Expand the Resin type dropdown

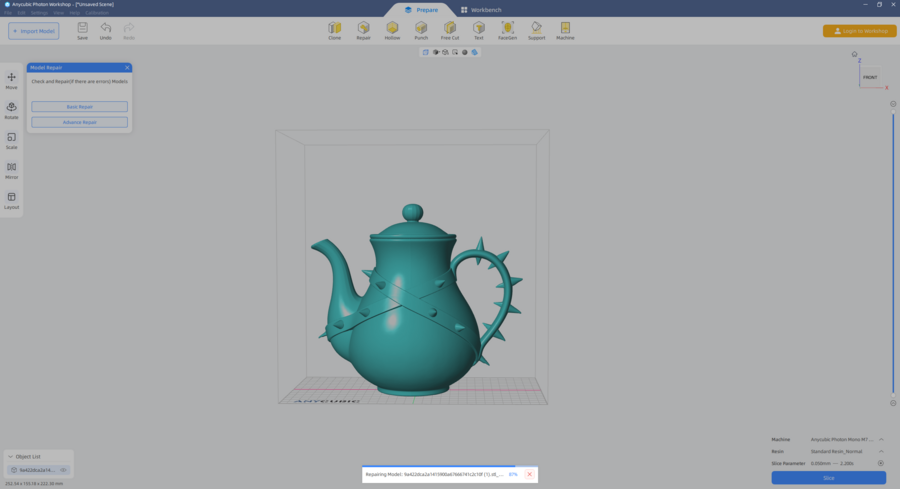[x=881, y=452]
